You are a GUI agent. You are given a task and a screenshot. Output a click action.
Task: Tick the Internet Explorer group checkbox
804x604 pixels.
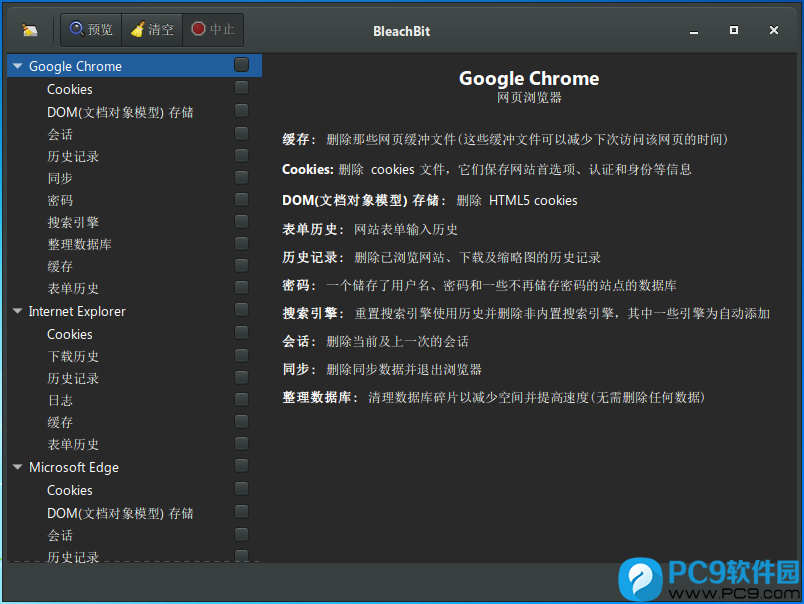coord(242,310)
